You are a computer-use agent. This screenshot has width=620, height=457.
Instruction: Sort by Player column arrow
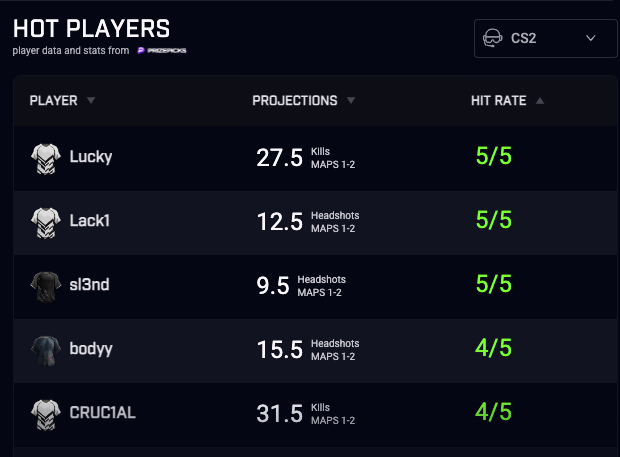[91, 100]
